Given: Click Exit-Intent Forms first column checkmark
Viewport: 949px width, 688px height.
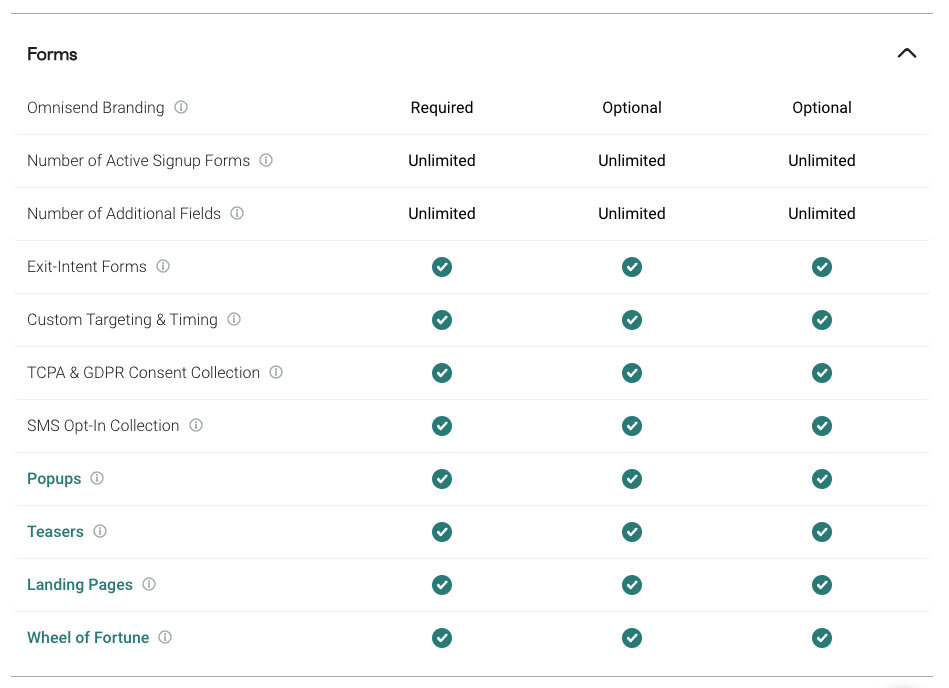Looking at the screenshot, I should 442,267.
